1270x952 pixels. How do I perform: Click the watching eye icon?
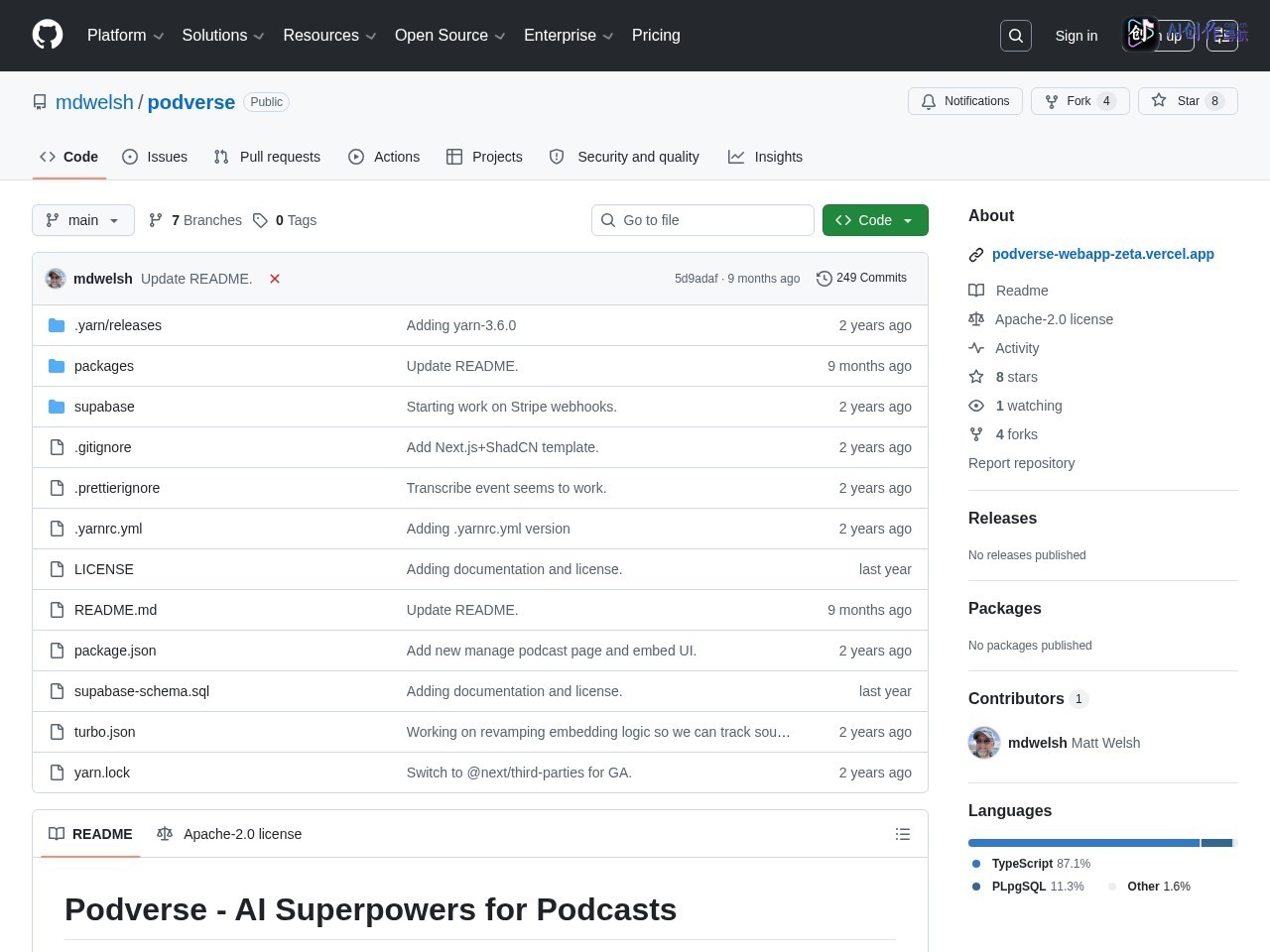tap(976, 406)
